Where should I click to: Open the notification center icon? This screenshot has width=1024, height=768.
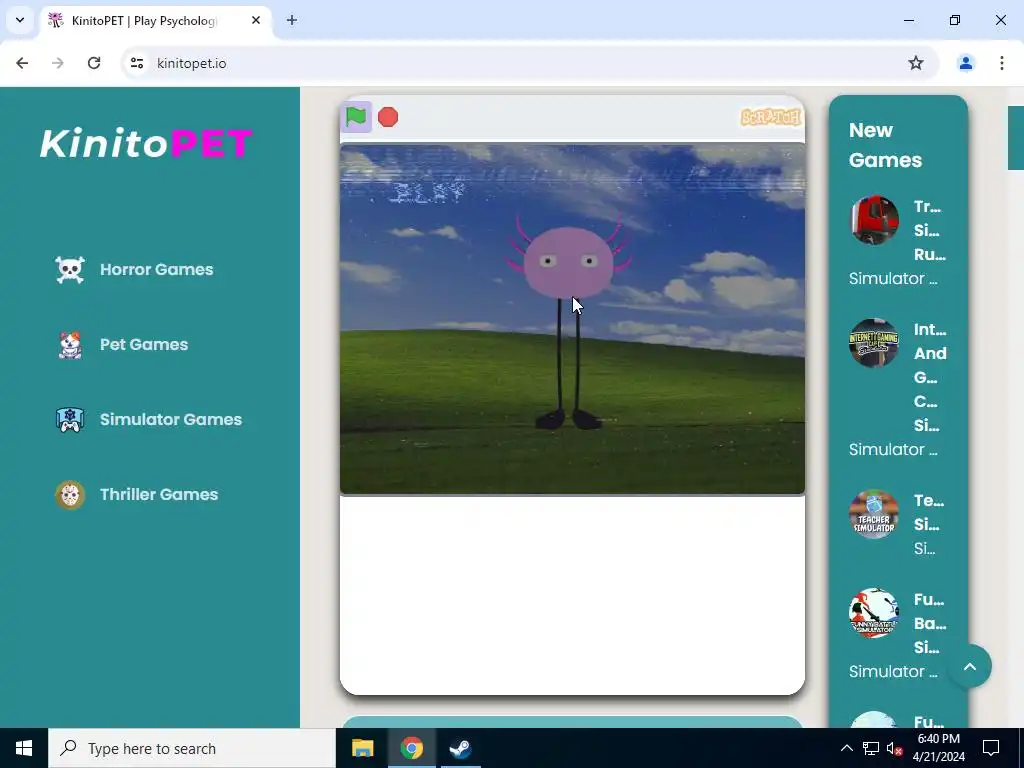[x=991, y=748]
